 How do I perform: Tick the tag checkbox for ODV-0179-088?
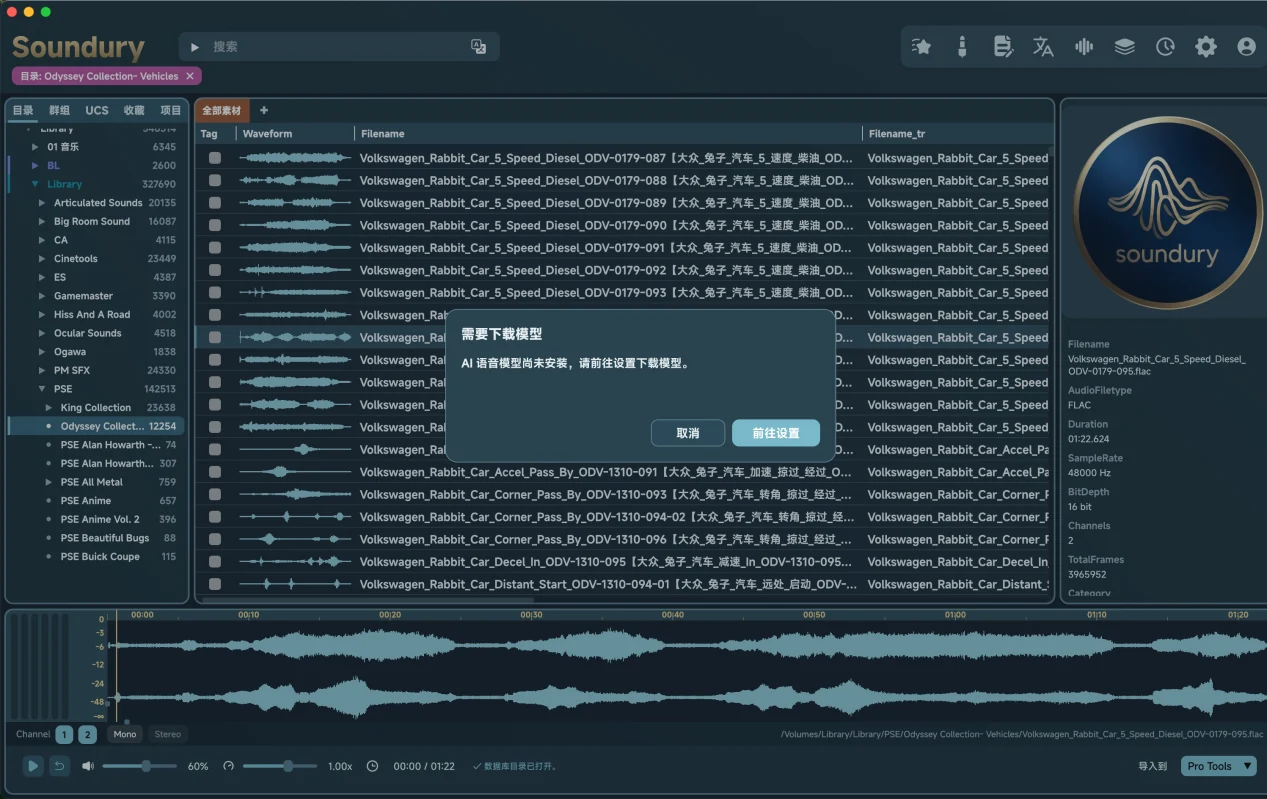tap(214, 180)
